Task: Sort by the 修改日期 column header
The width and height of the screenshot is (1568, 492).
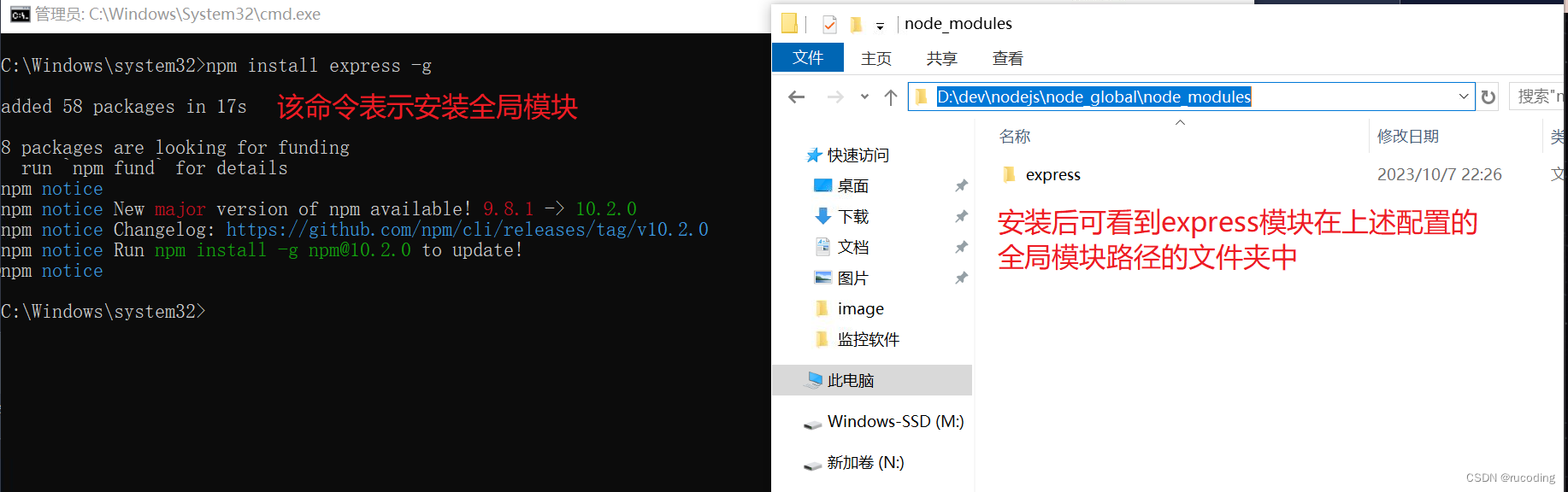Action: 1408,137
